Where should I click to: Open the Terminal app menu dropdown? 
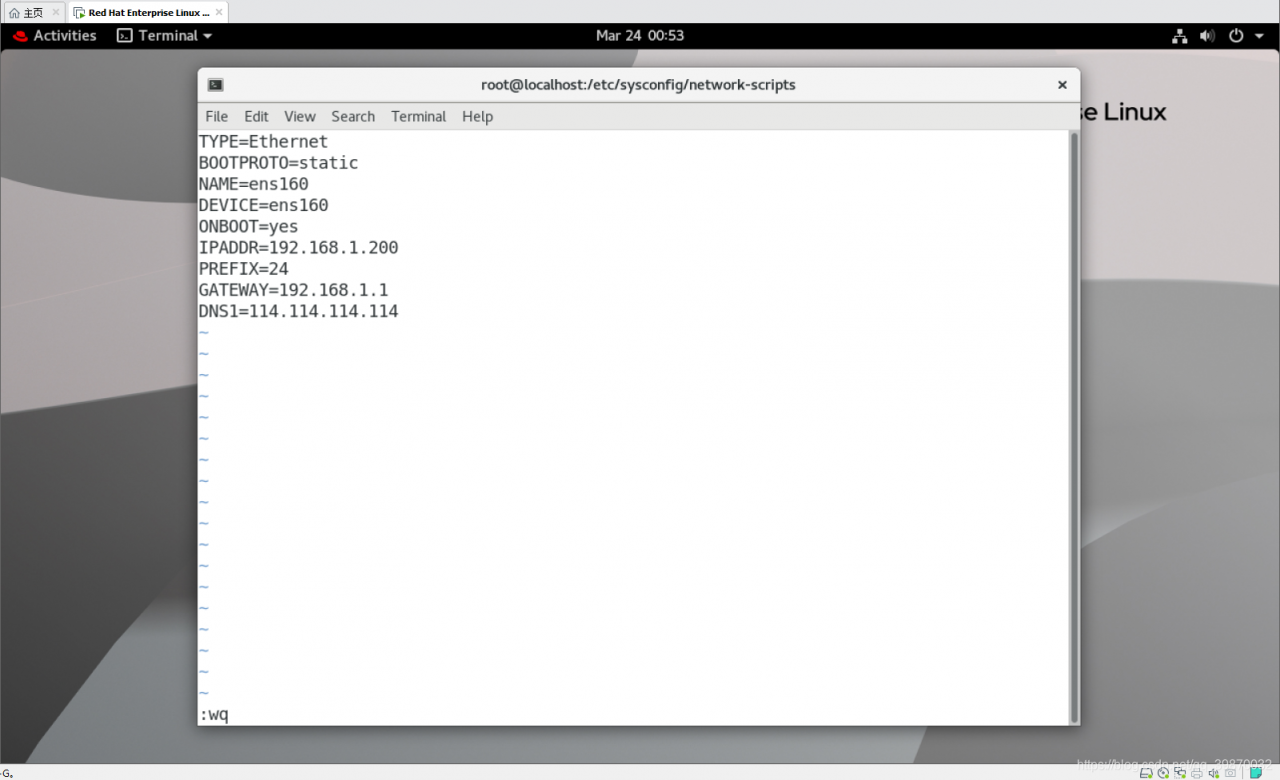tap(165, 36)
